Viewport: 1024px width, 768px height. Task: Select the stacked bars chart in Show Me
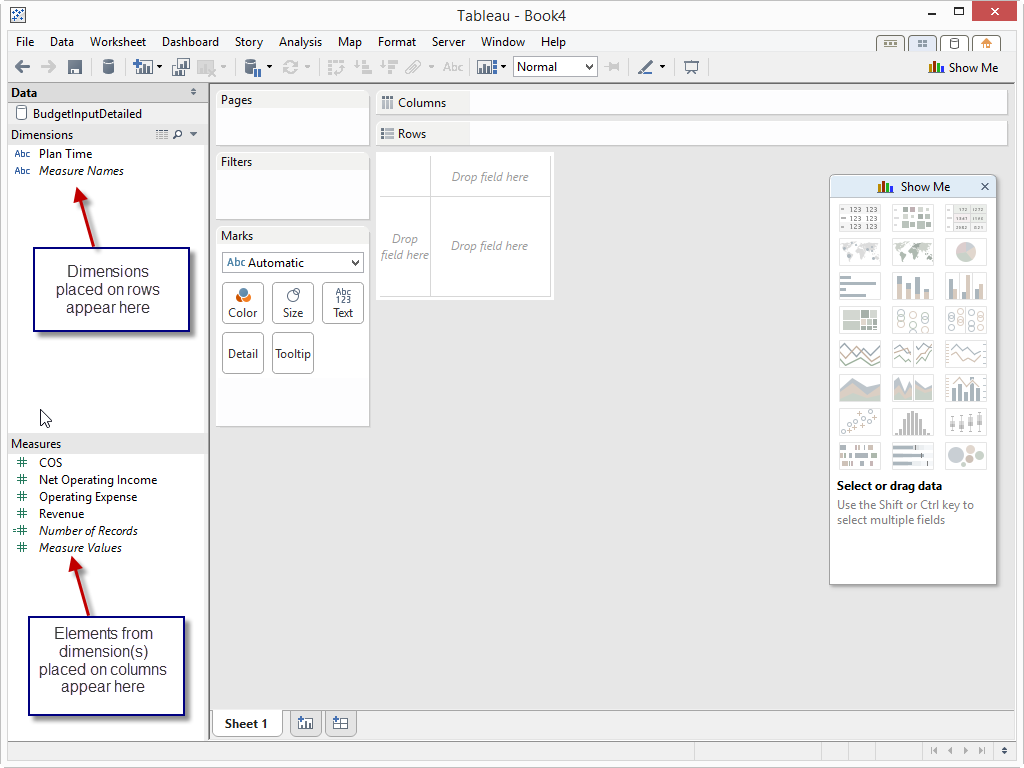(x=912, y=286)
